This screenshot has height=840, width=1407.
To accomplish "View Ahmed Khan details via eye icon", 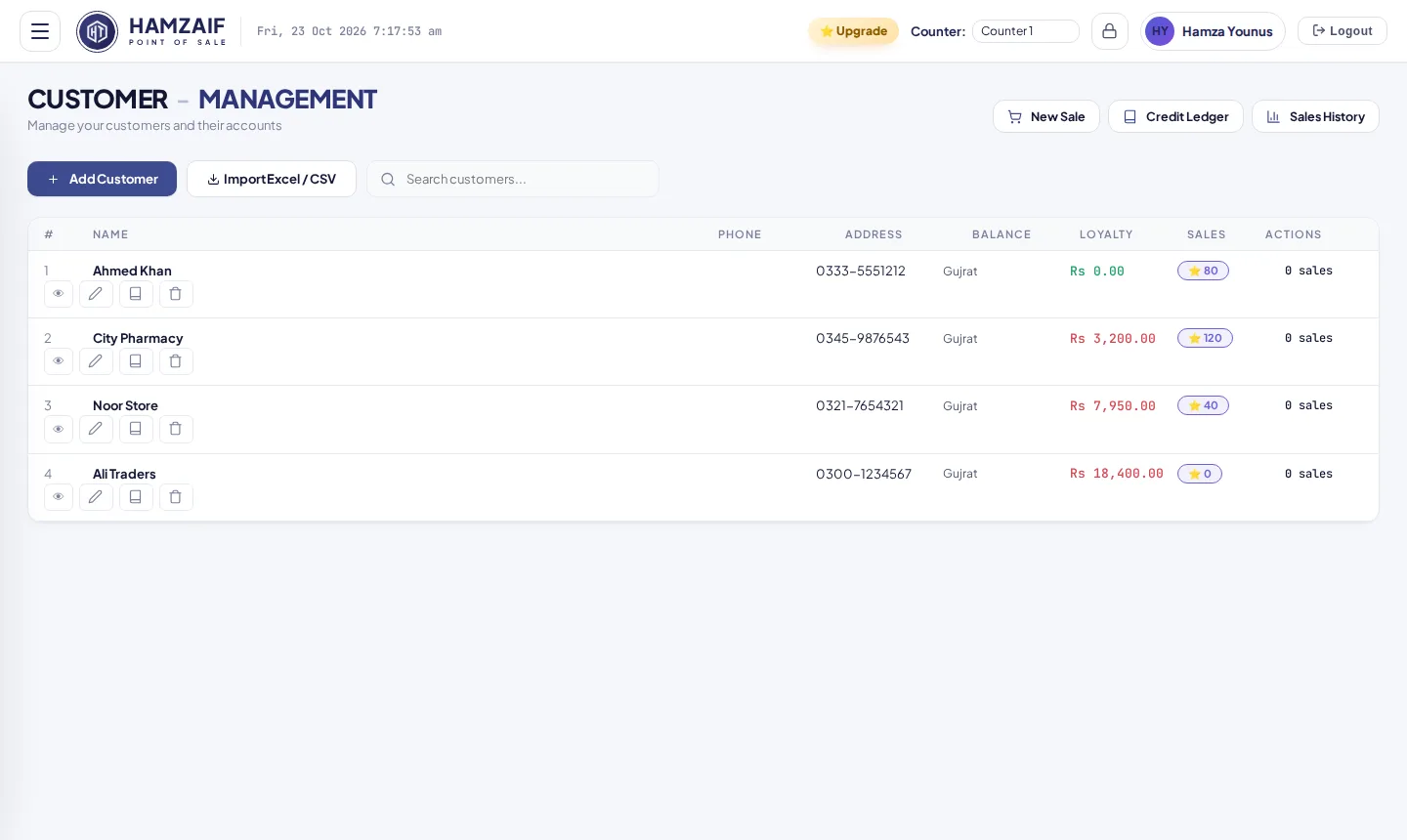I will [x=59, y=294].
